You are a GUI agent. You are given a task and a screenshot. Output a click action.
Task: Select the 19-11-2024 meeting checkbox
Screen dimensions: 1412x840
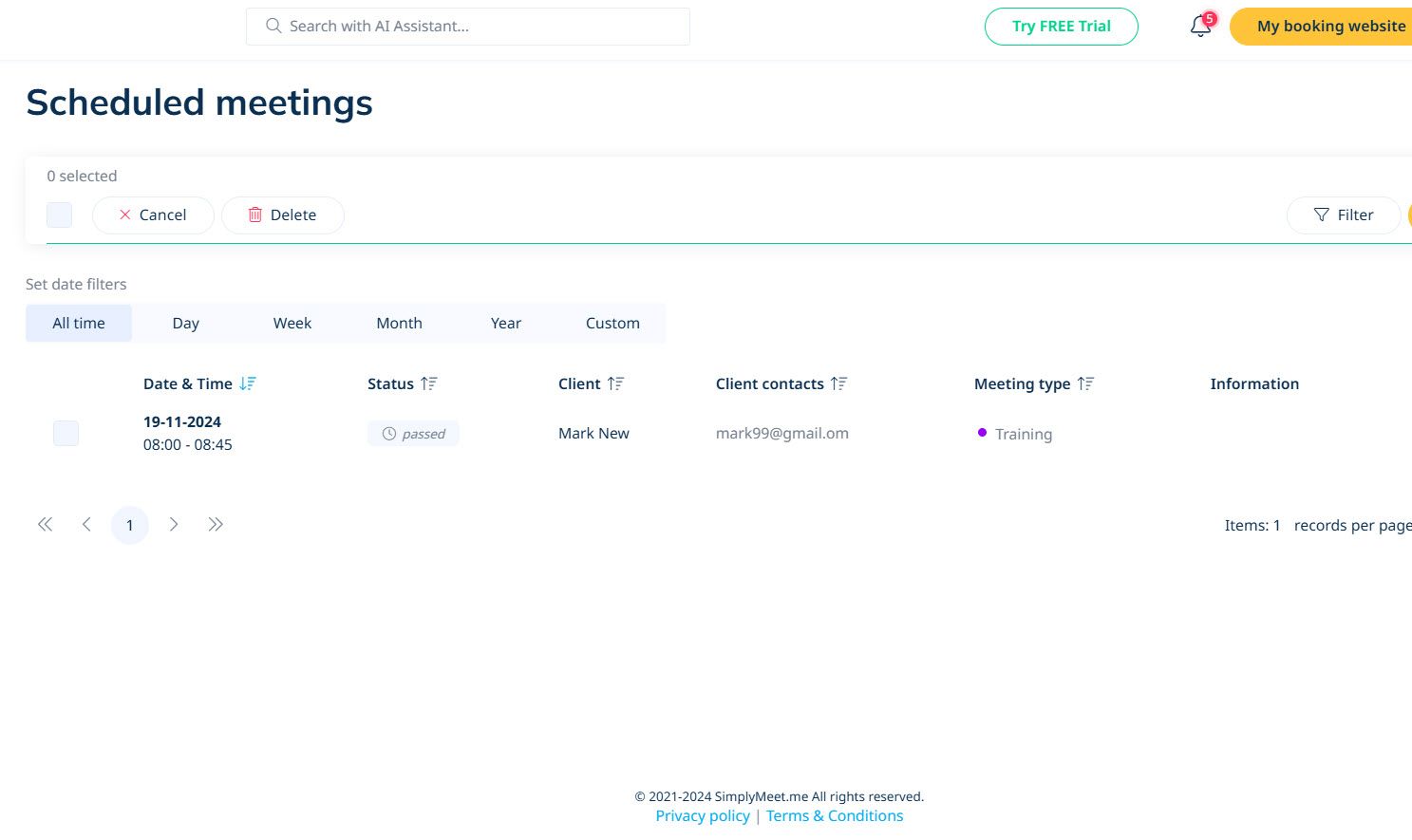point(66,433)
